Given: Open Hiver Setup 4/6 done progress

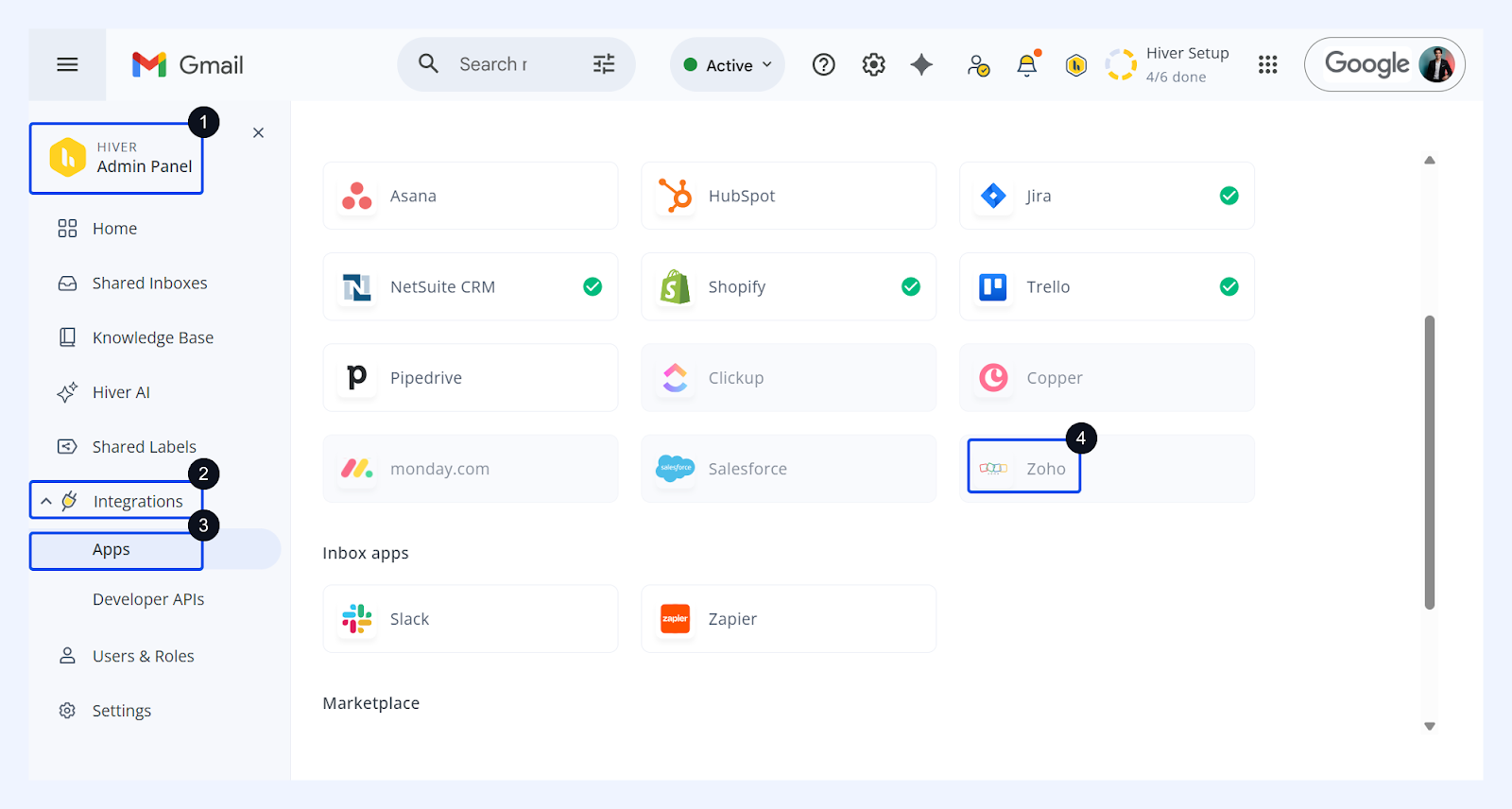Looking at the screenshot, I should click(1168, 64).
